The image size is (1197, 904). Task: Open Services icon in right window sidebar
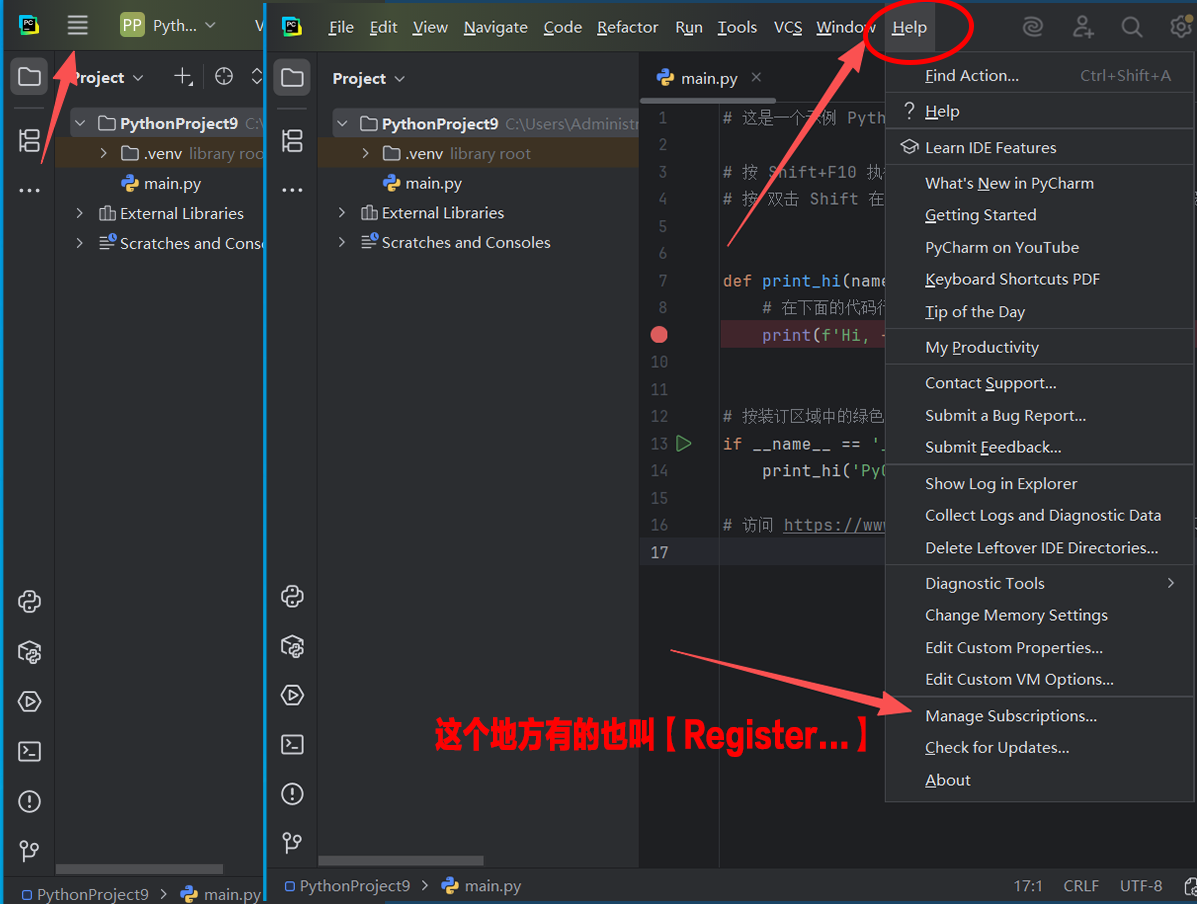coord(292,696)
